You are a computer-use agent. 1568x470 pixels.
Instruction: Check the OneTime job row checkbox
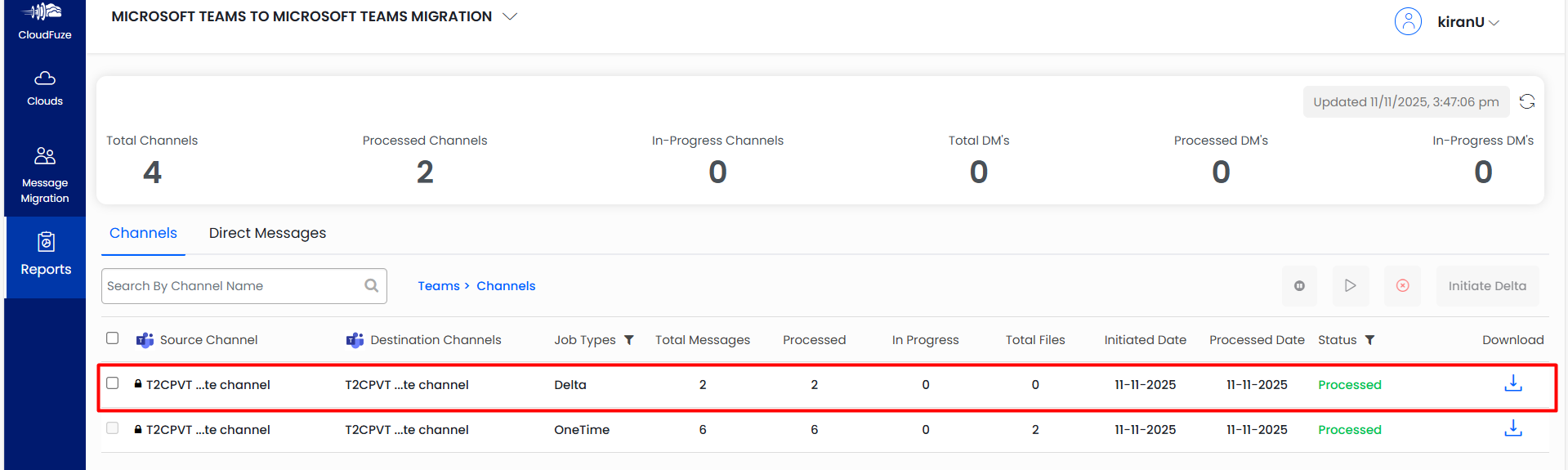tap(113, 427)
